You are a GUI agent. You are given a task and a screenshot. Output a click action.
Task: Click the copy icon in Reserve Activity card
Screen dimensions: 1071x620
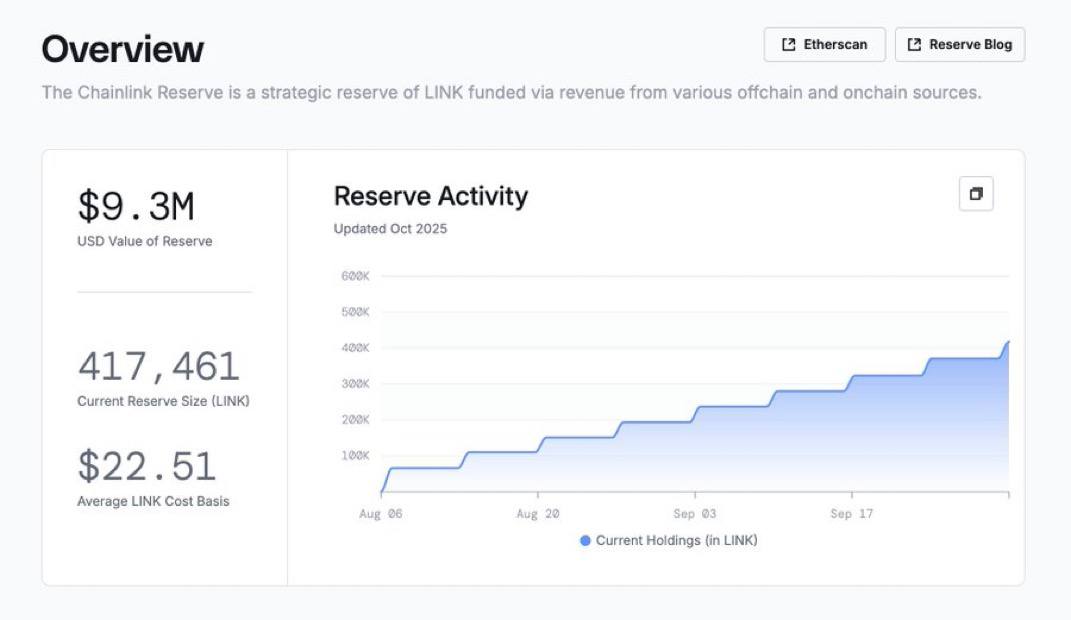coord(975,195)
